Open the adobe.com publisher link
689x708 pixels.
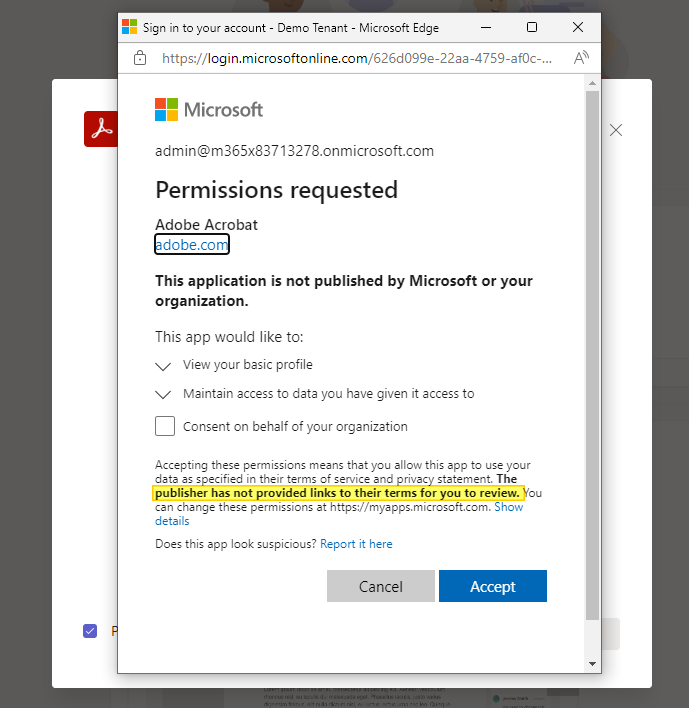pyautogui.click(x=192, y=244)
